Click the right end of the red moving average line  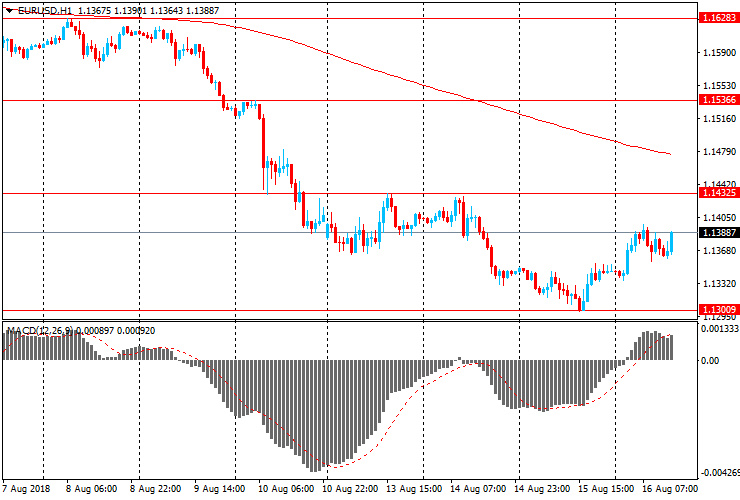(670, 154)
